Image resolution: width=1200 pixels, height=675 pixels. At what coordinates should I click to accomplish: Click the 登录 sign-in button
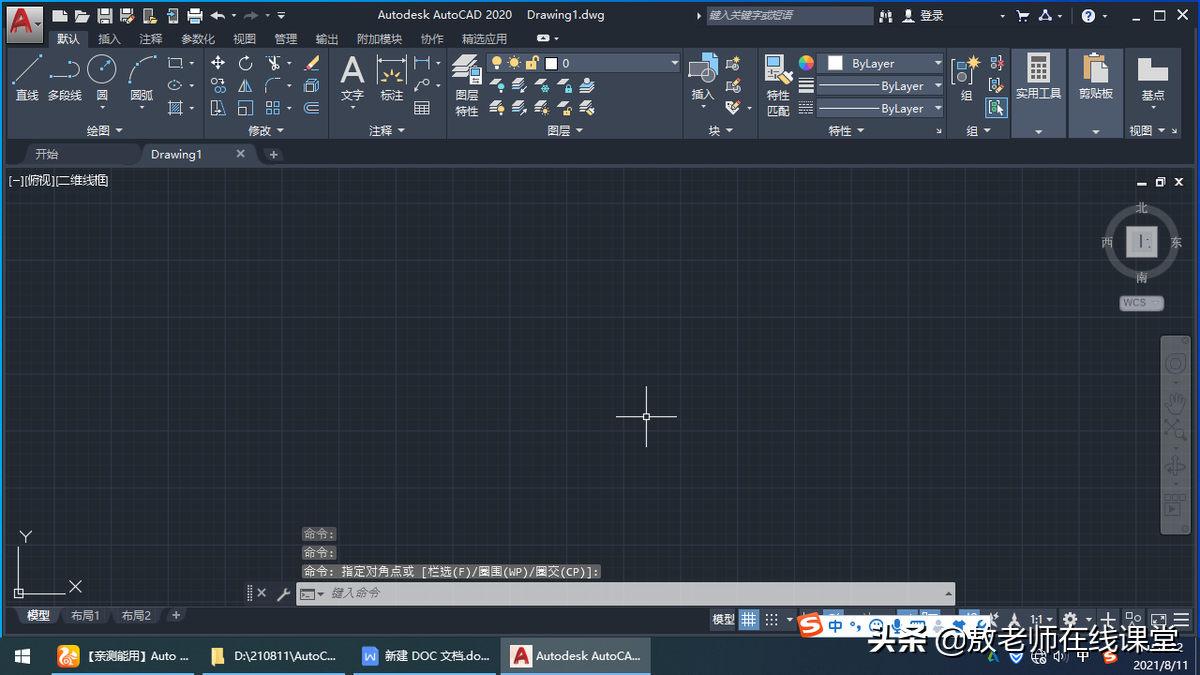(x=923, y=16)
